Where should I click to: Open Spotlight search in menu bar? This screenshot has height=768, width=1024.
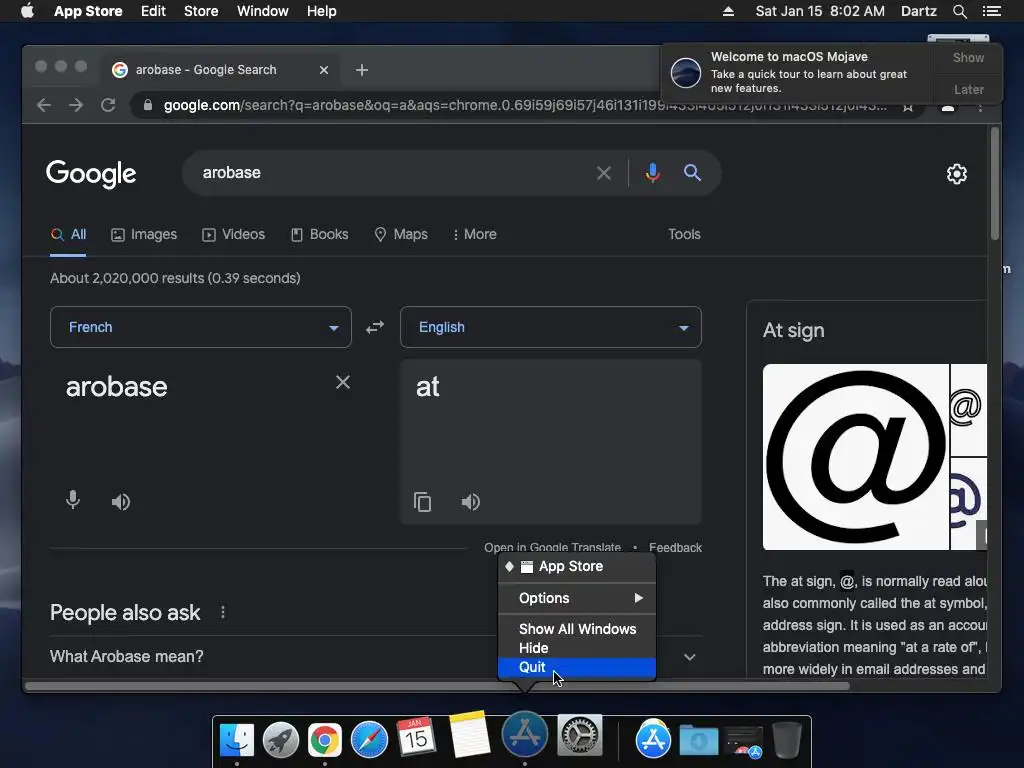tap(959, 11)
